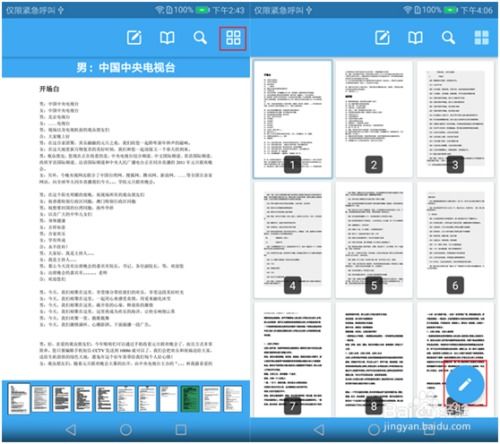Tap the search magnifier on the left screen
The height and width of the screenshot is (444, 500).
pos(200,38)
